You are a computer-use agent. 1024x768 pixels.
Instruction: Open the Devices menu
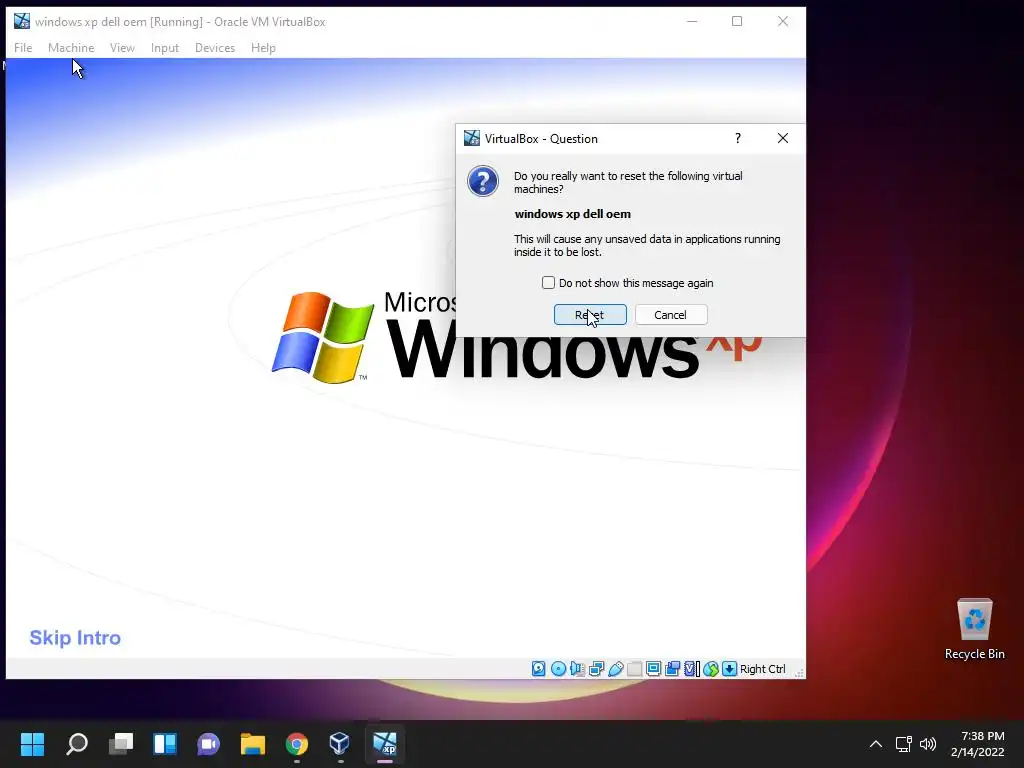pyautogui.click(x=215, y=48)
